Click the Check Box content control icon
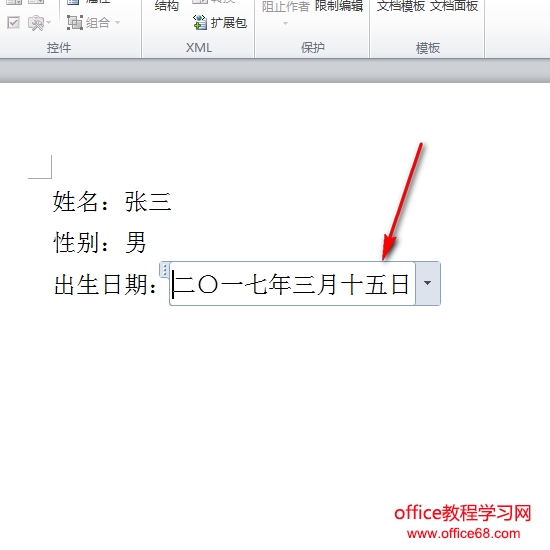550x550 pixels. pyautogui.click(x=13, y=23)
